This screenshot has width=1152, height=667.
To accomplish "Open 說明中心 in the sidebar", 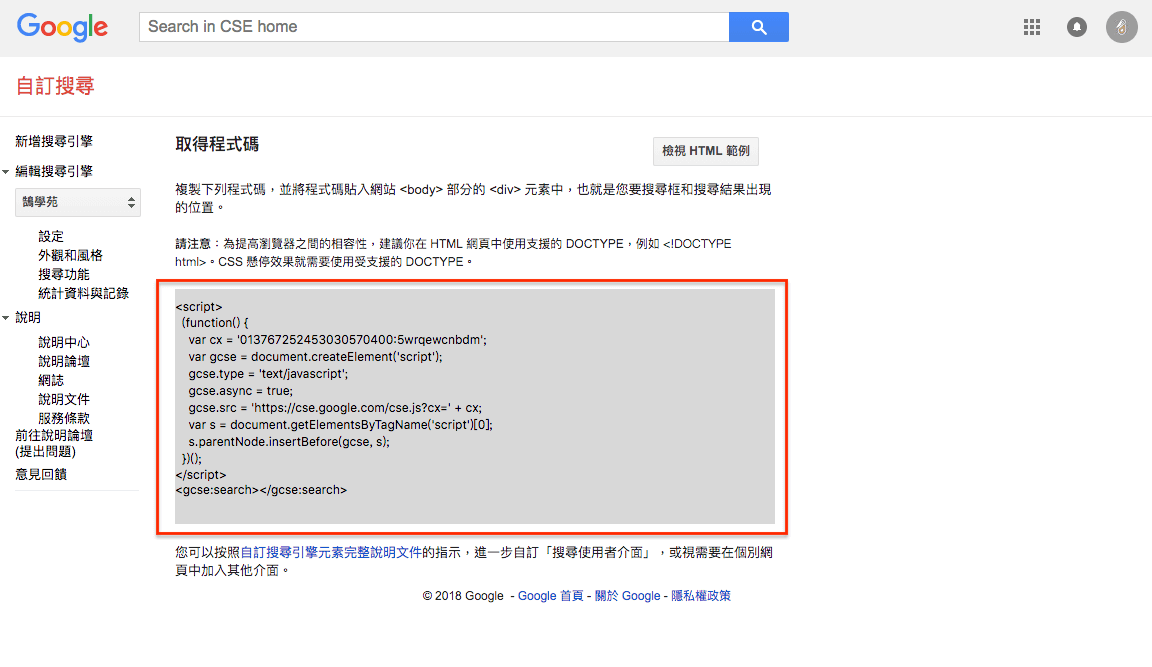I will click(x=64, y=342).
